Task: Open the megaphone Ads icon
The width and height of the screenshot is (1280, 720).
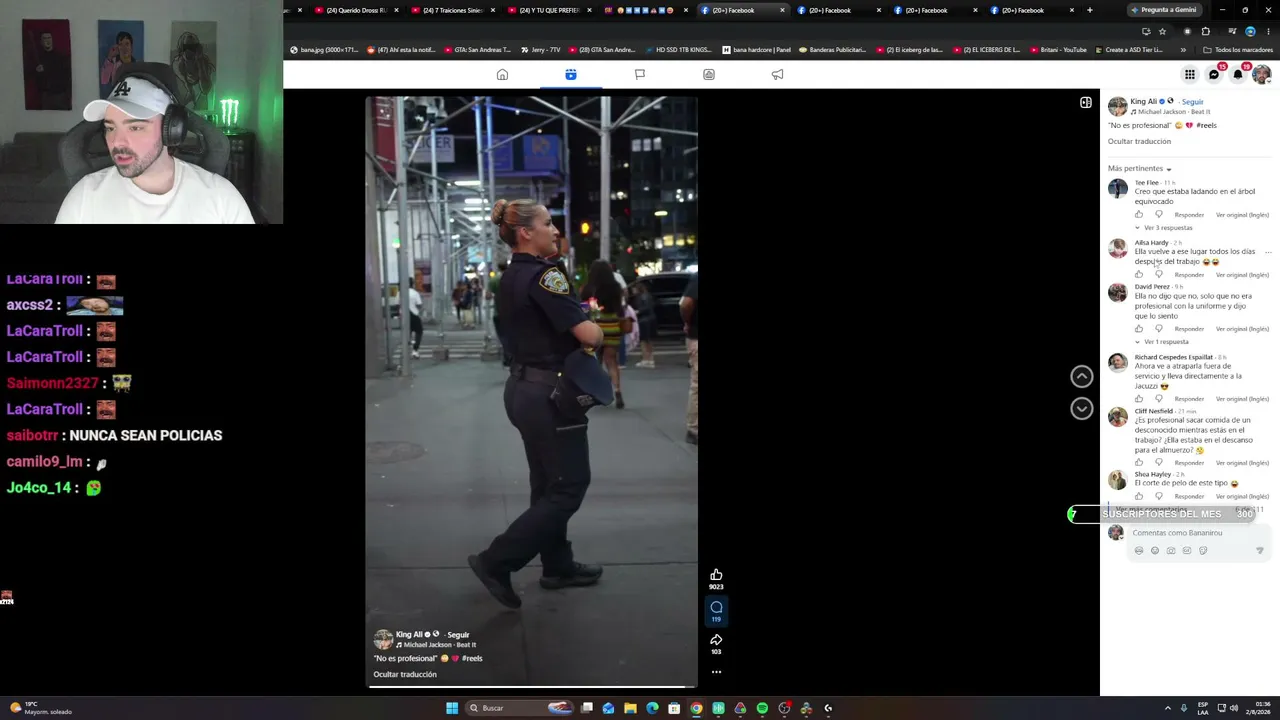Action: (x=777, y=75)
